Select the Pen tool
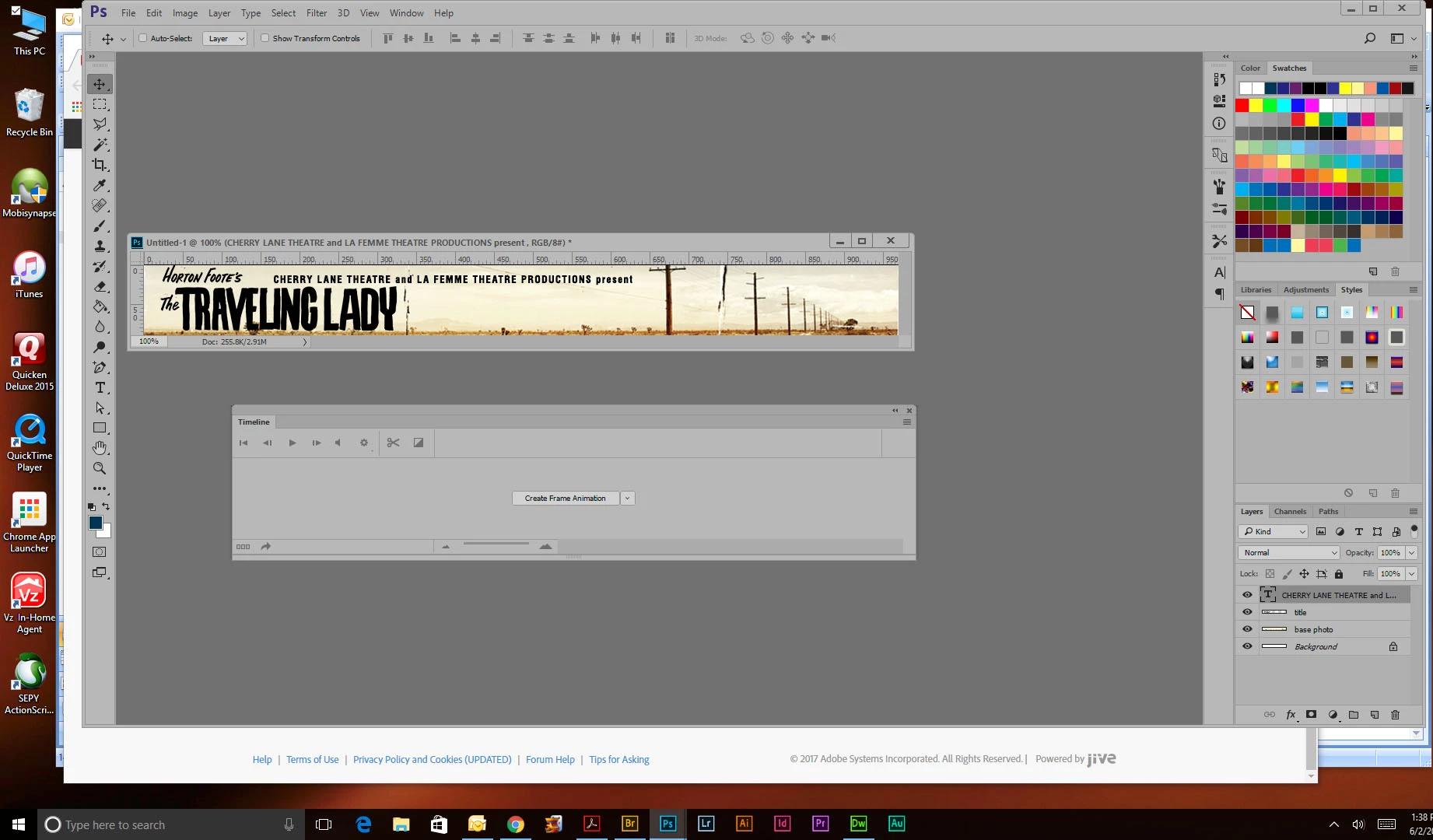 pos(100,367)
